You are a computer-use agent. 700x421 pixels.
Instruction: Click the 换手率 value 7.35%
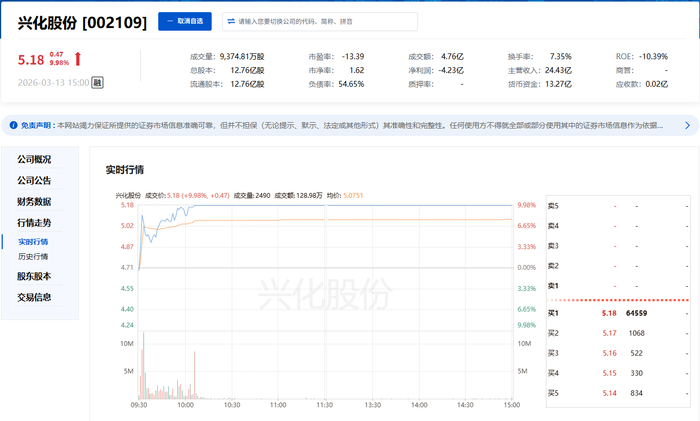click(x=561, y=57)
